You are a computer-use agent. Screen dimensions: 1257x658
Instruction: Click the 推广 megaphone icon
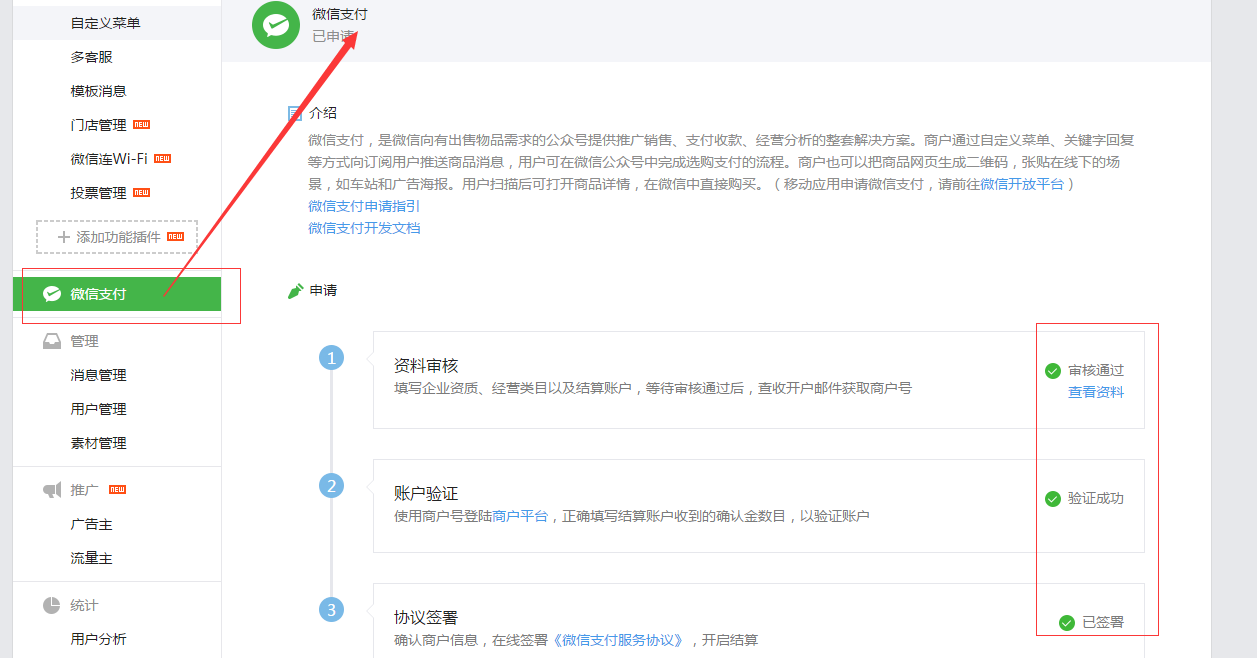52,490
